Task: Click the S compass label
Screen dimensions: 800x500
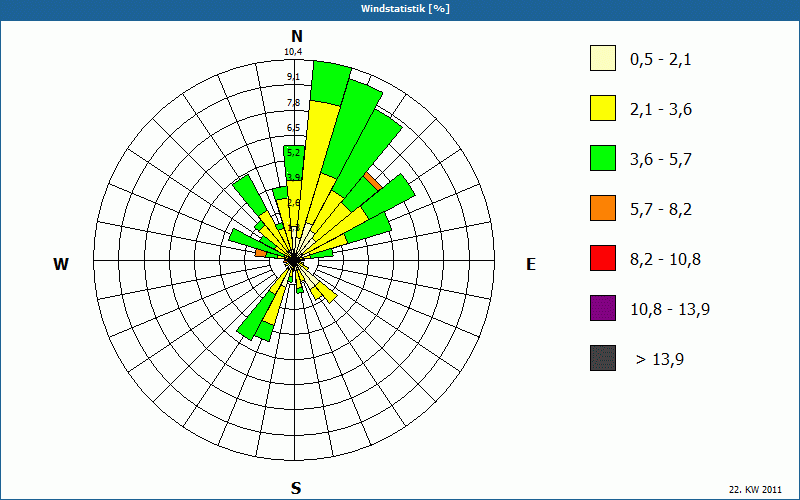Action: pos(296,489)
